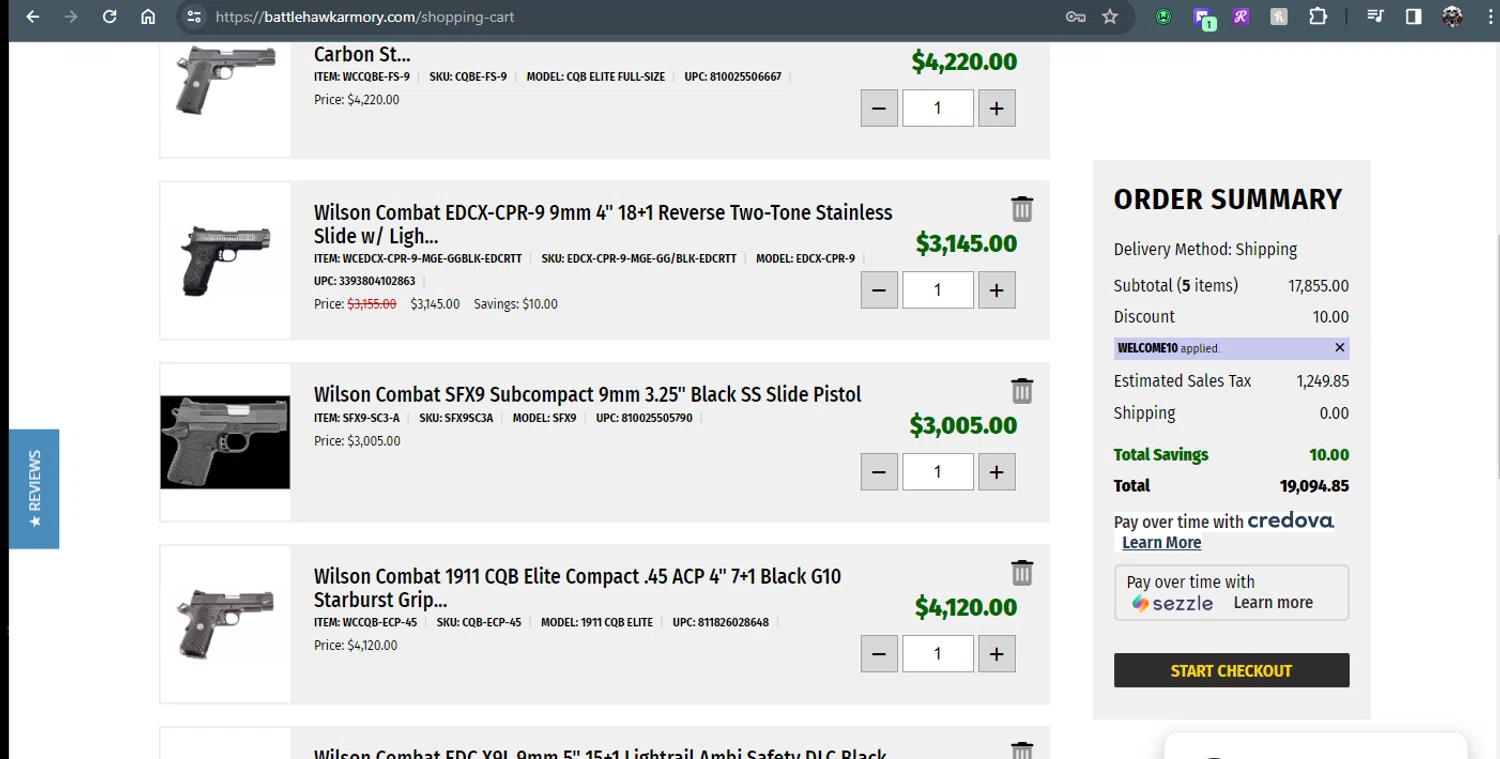
Task: Click the Start Checkout button
Action: (1231, 671)
